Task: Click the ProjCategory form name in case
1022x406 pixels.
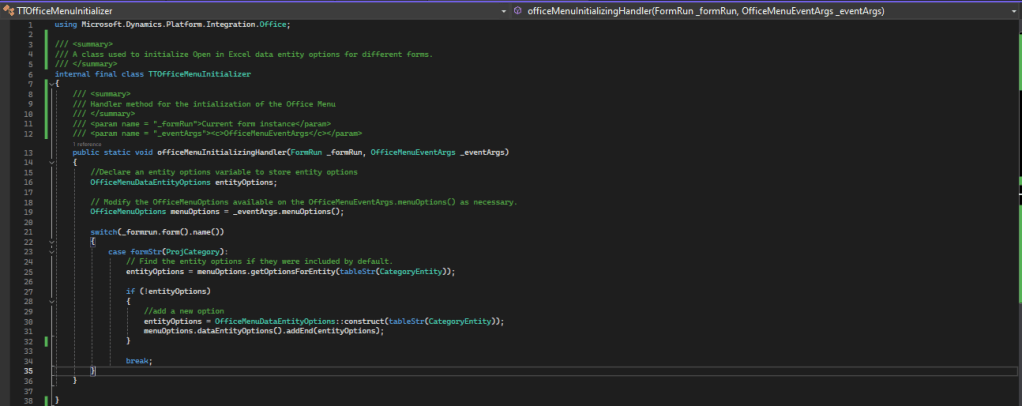Action: 194,251
